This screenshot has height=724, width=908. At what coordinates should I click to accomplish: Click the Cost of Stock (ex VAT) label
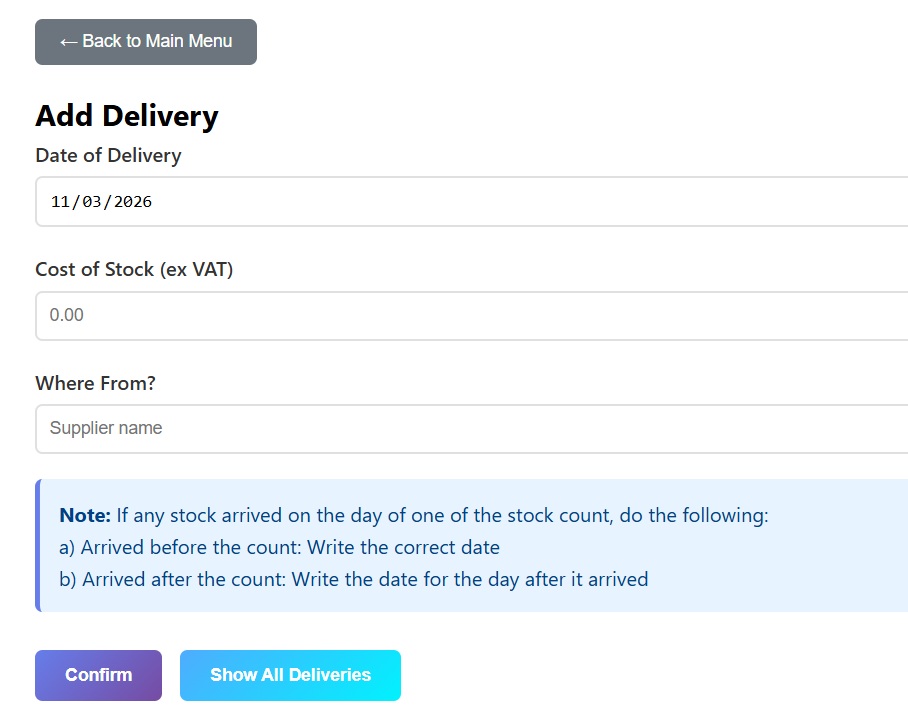tap(134, 269)
